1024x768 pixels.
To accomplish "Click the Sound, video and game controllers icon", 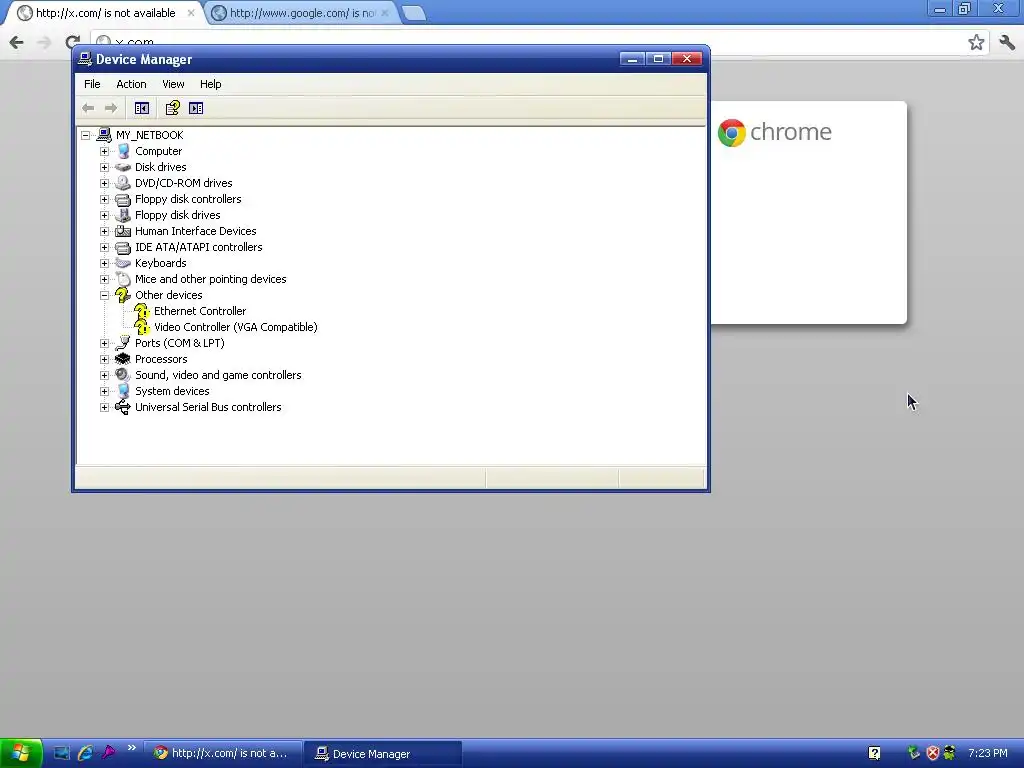I will click(123, 376).
